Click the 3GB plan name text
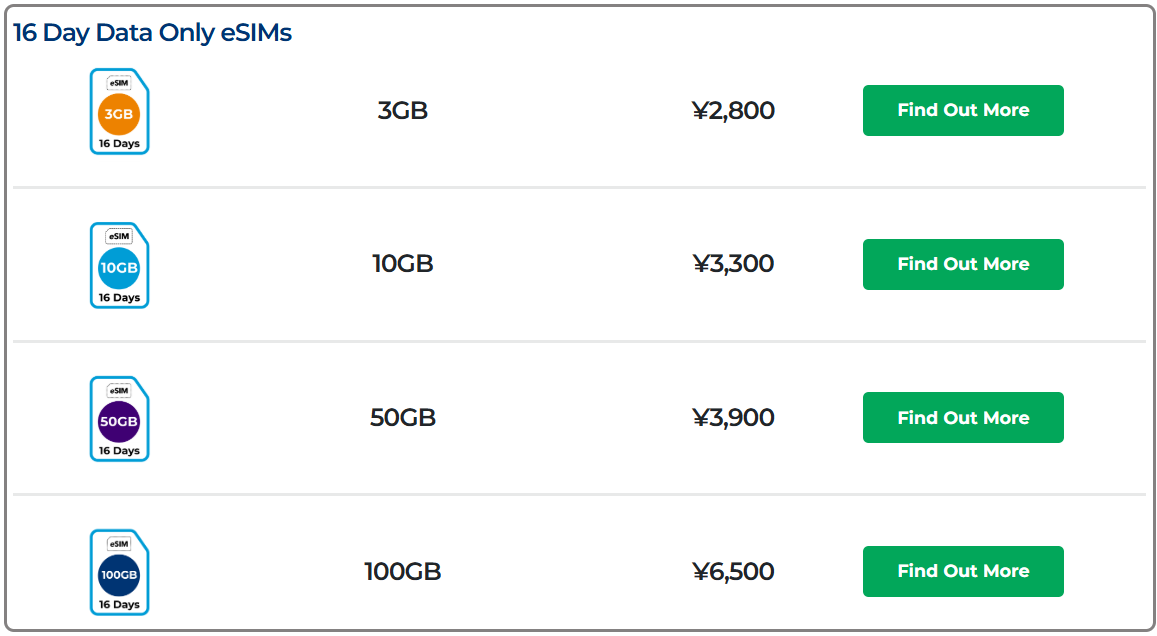The width and height of the screenshot is (1157, 636). point(402,111)
